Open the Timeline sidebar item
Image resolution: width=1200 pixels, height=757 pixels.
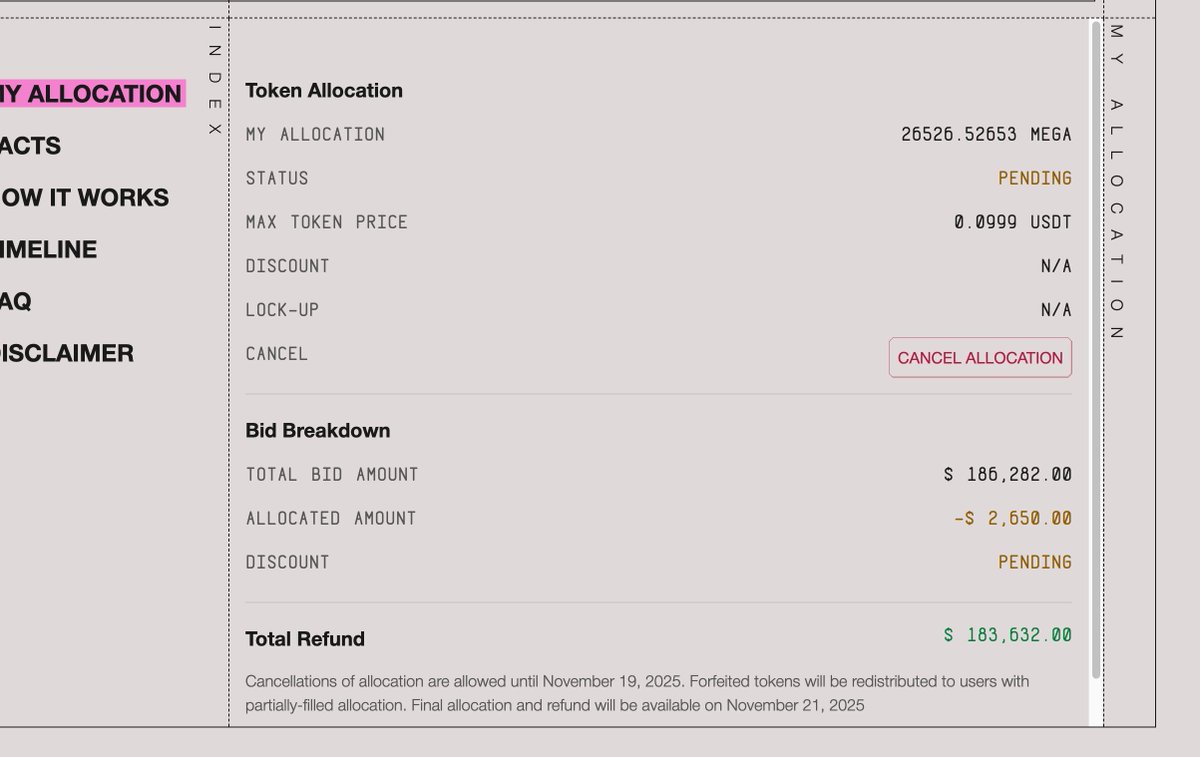coord(49,250)
